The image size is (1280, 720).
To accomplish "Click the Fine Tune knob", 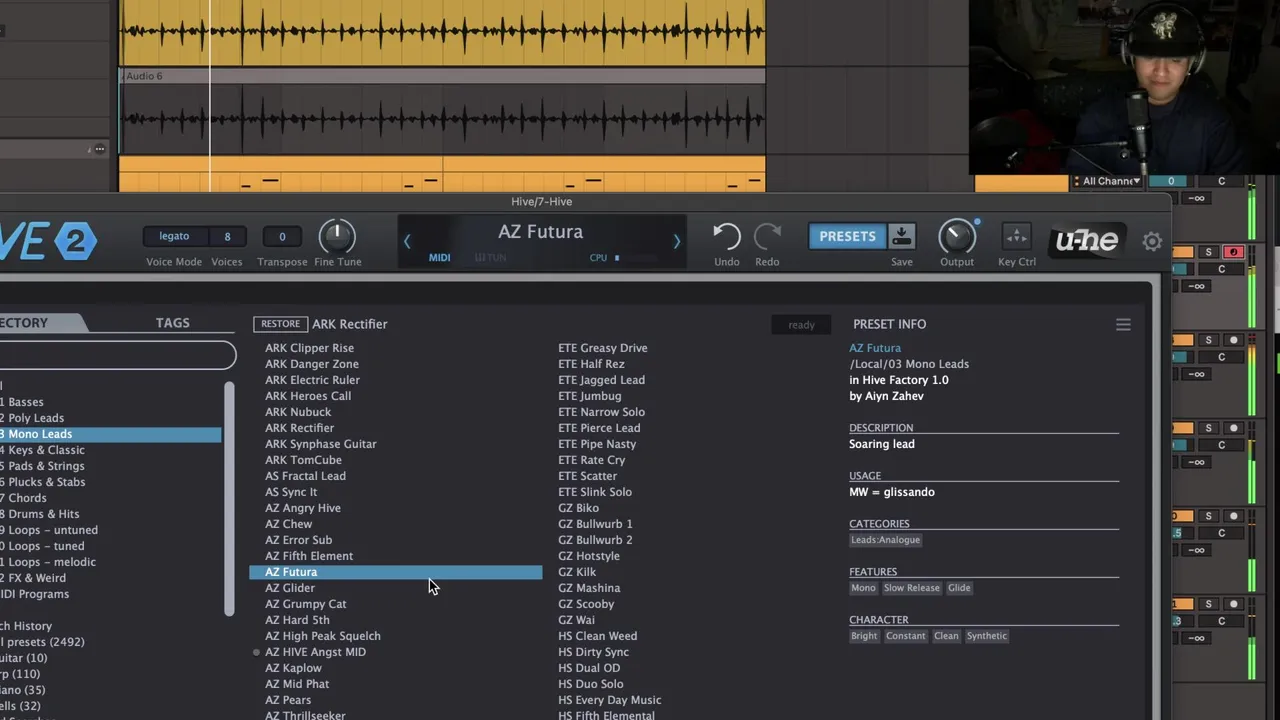I will [x=337, y=236].
